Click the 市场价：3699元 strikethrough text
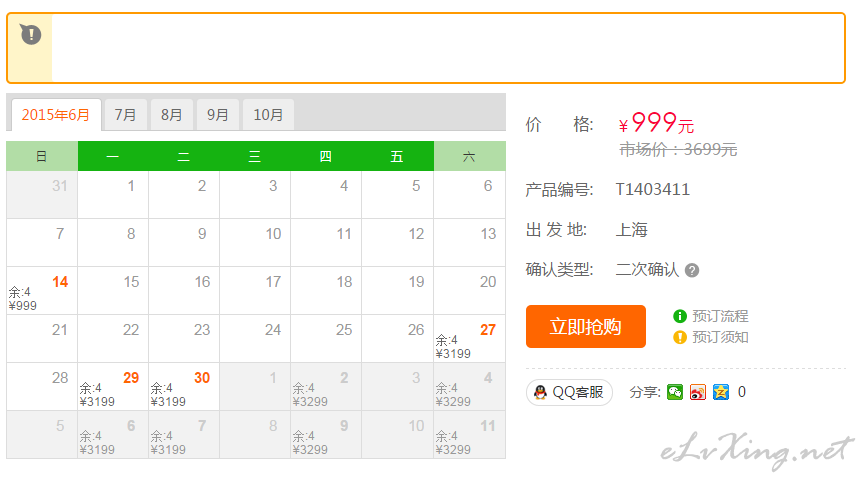The width and height of the screenshot is (865, 484). tap(678, 150)
